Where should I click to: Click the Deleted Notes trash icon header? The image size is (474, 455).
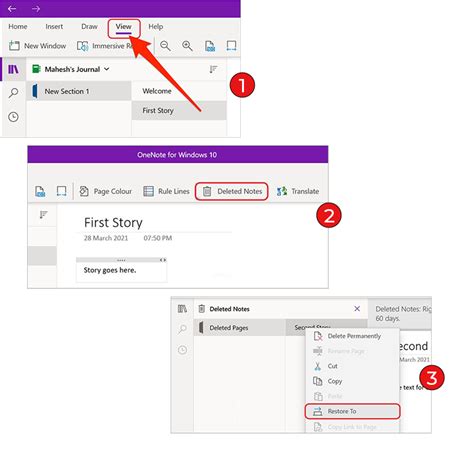click(202, 309)
